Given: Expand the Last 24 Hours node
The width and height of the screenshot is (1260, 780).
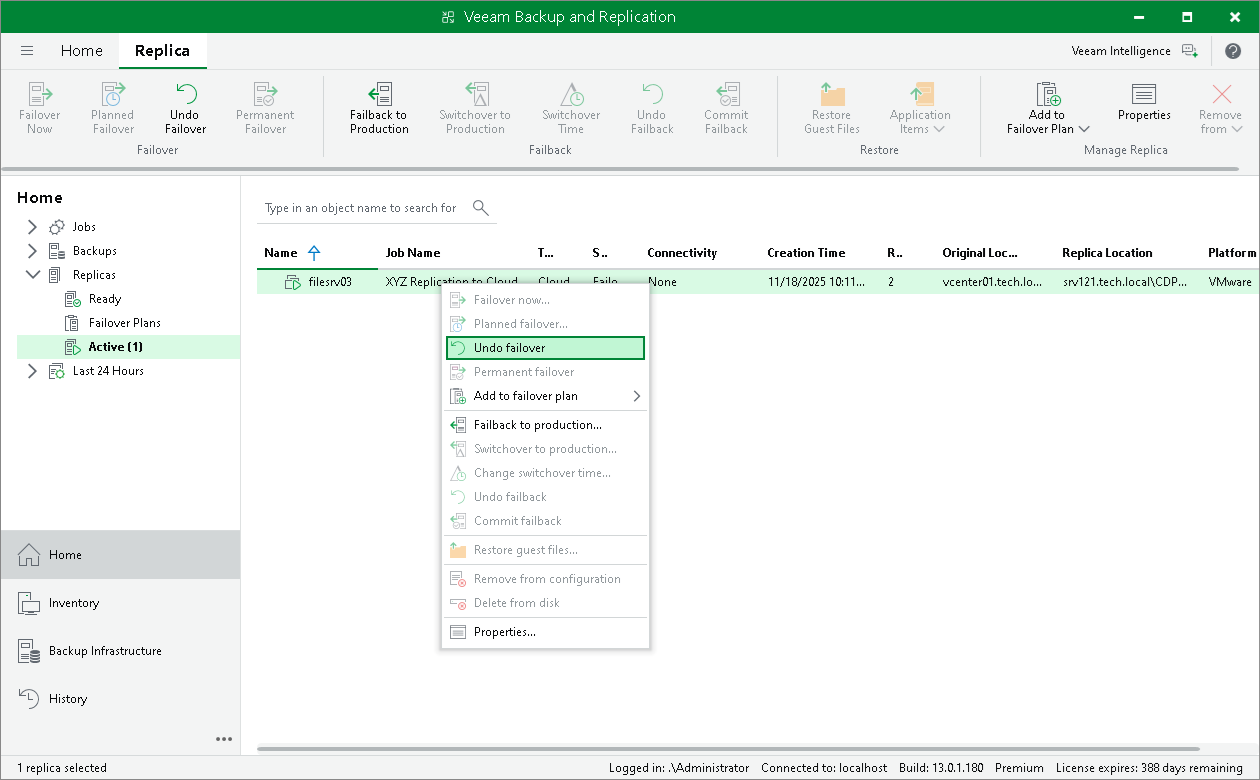Looking at the screenshot, I should pos(32,371).
